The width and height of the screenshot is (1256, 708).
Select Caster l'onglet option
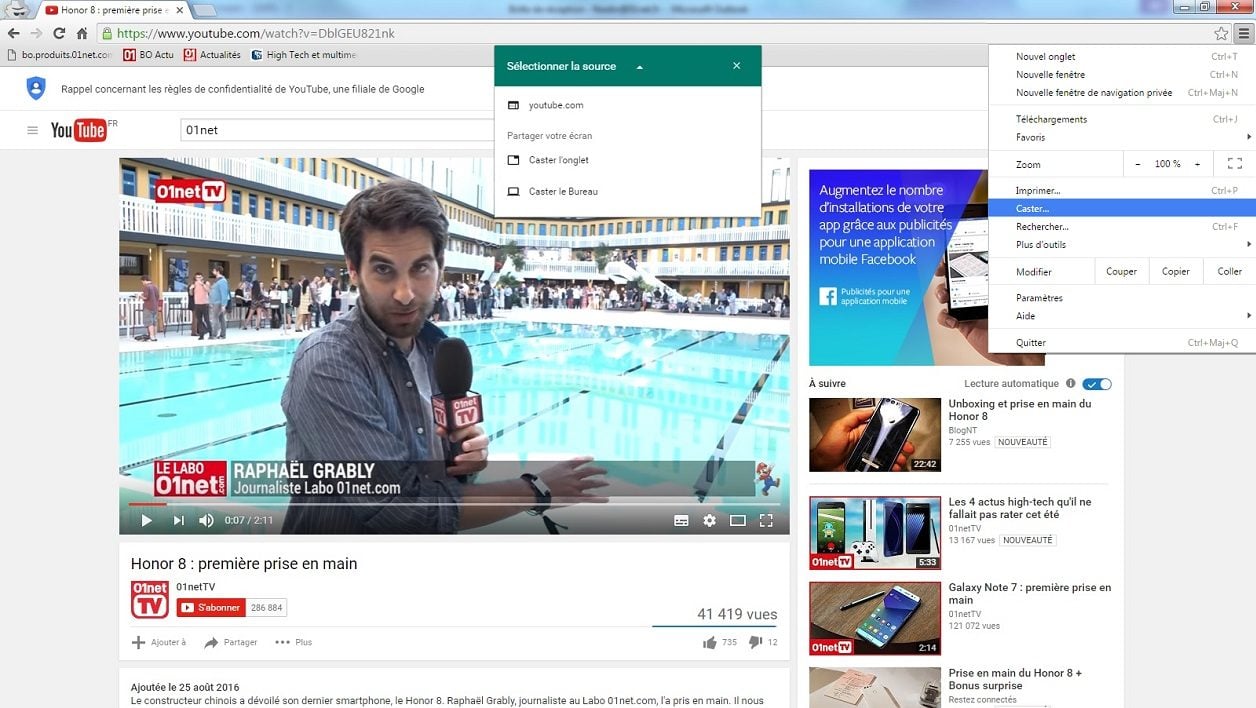(558, 160)
